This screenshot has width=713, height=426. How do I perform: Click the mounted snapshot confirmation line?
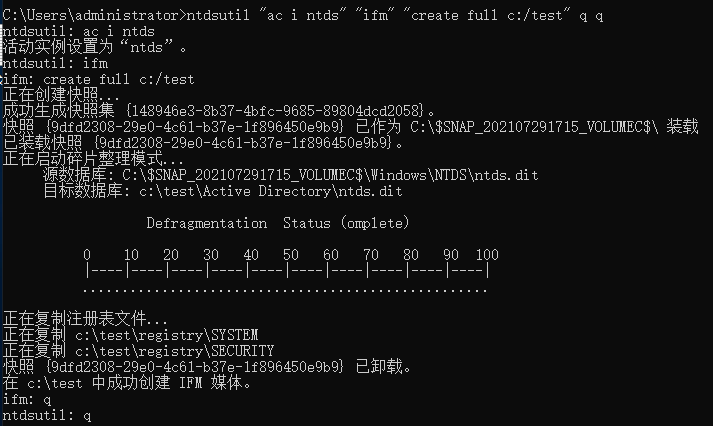[203, 143]
